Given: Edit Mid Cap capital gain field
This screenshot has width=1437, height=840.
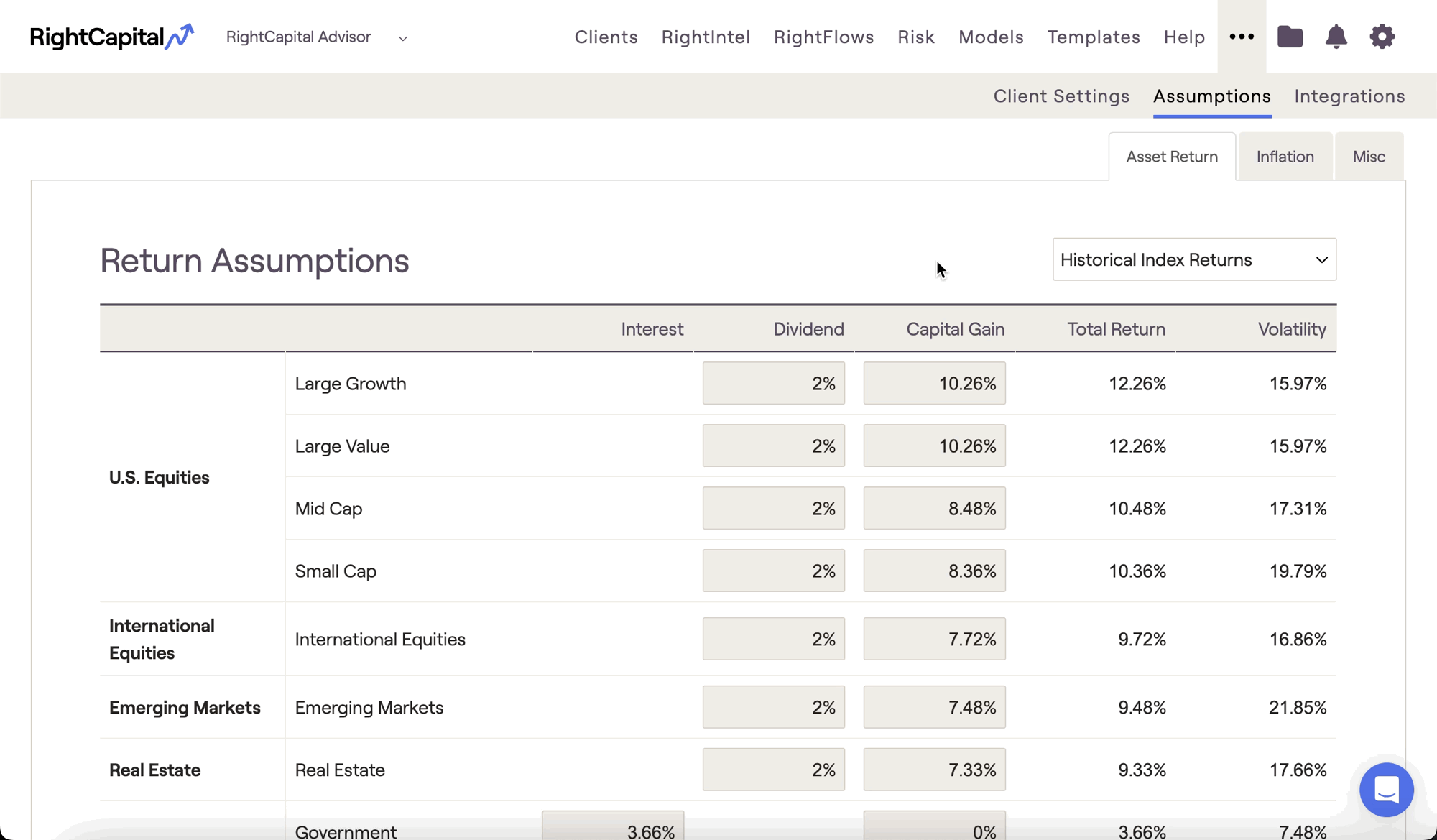Looking at the screenshot, I should tap(934, 508).
